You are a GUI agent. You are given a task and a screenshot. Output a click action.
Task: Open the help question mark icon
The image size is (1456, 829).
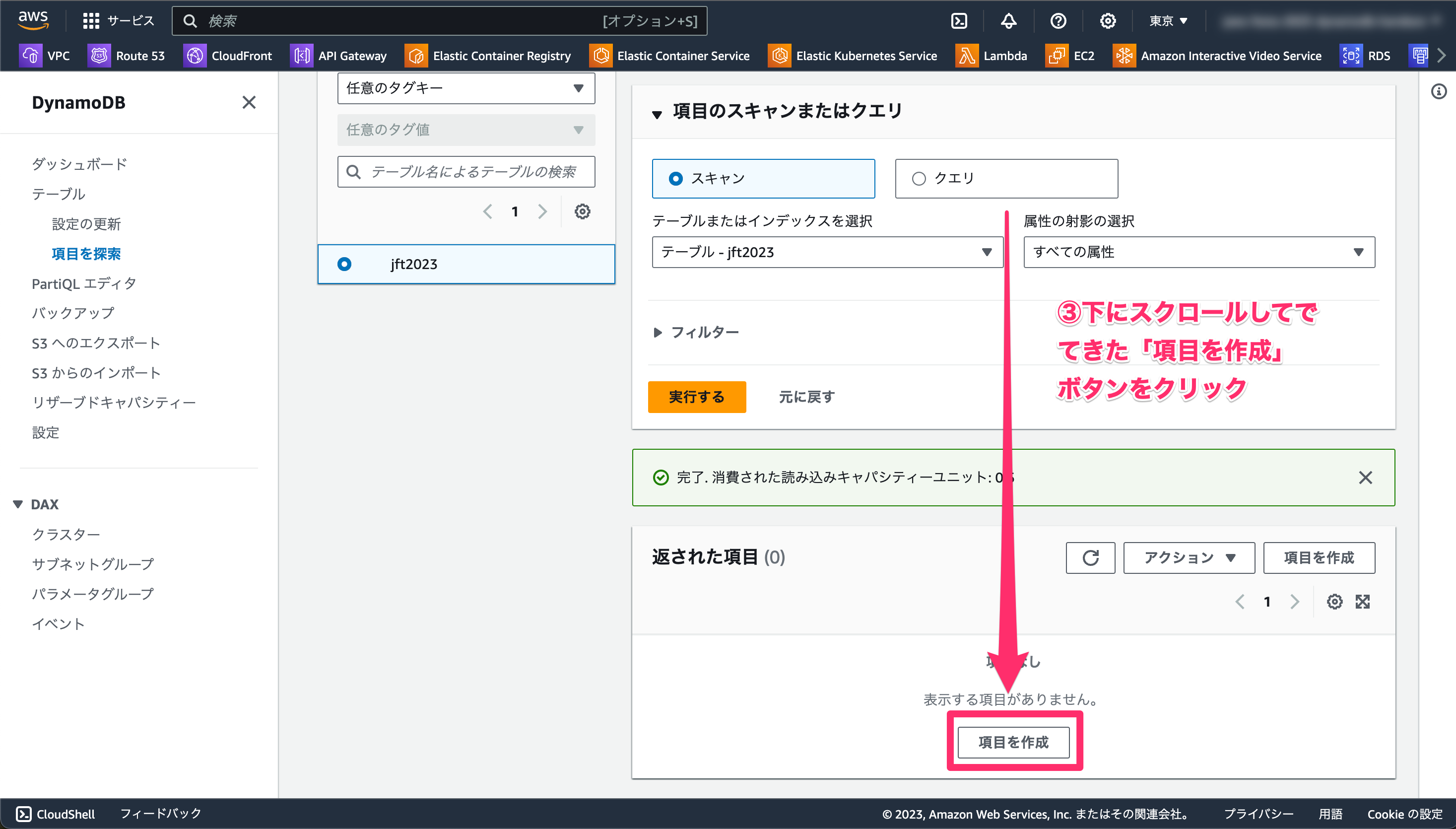[x=1058, y=21]
